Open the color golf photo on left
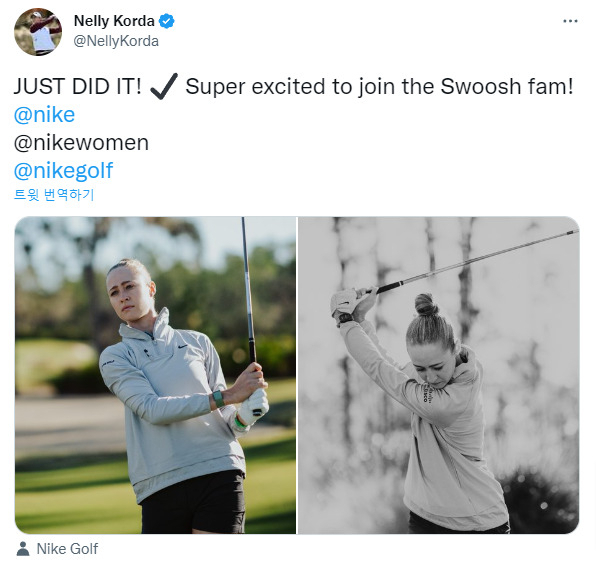 pos(155,375)
